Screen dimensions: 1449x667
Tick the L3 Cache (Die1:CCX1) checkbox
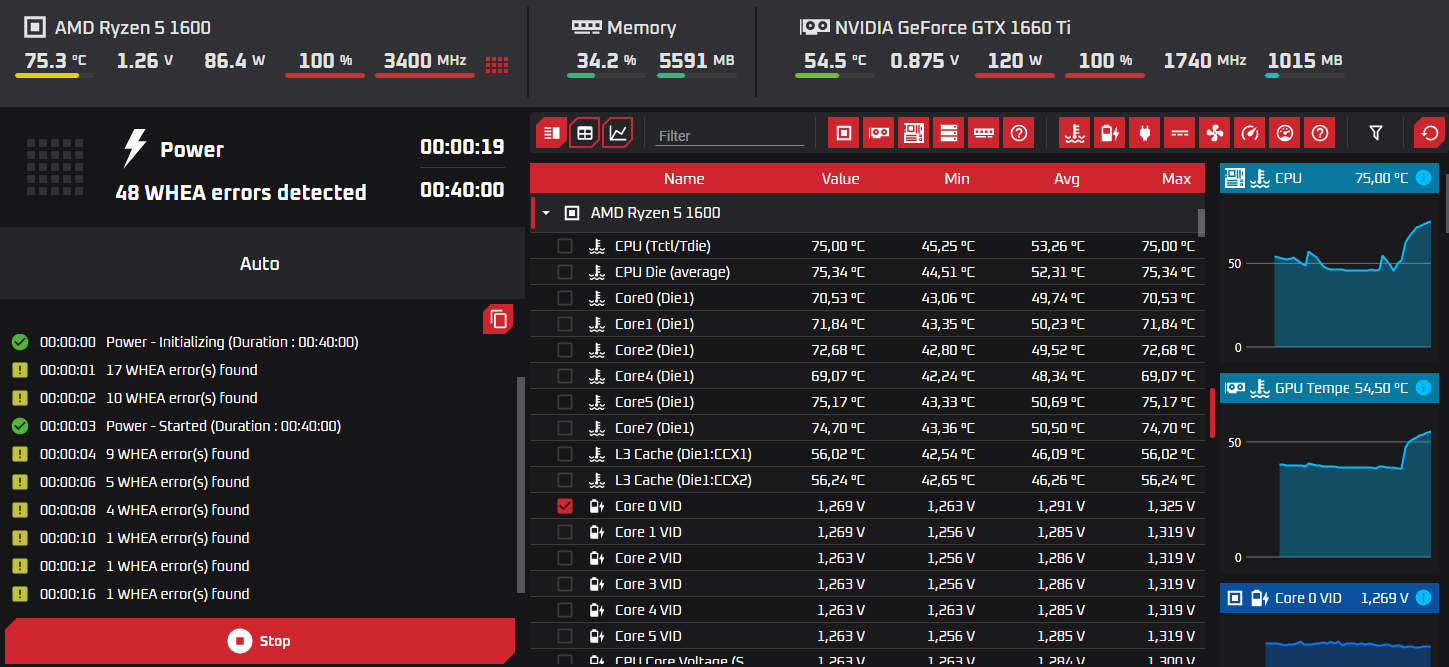tap(565, 454)
